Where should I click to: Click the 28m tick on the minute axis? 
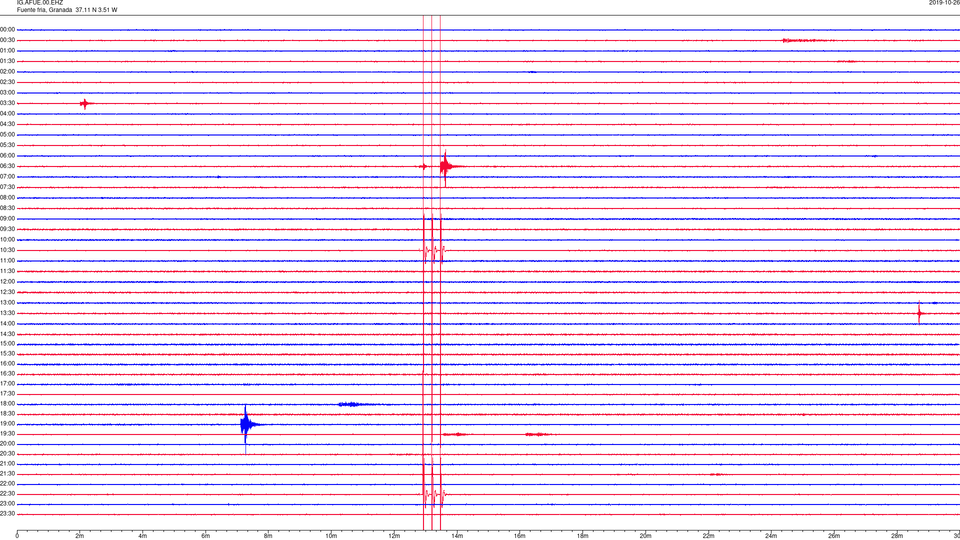[x=897, y=536]
